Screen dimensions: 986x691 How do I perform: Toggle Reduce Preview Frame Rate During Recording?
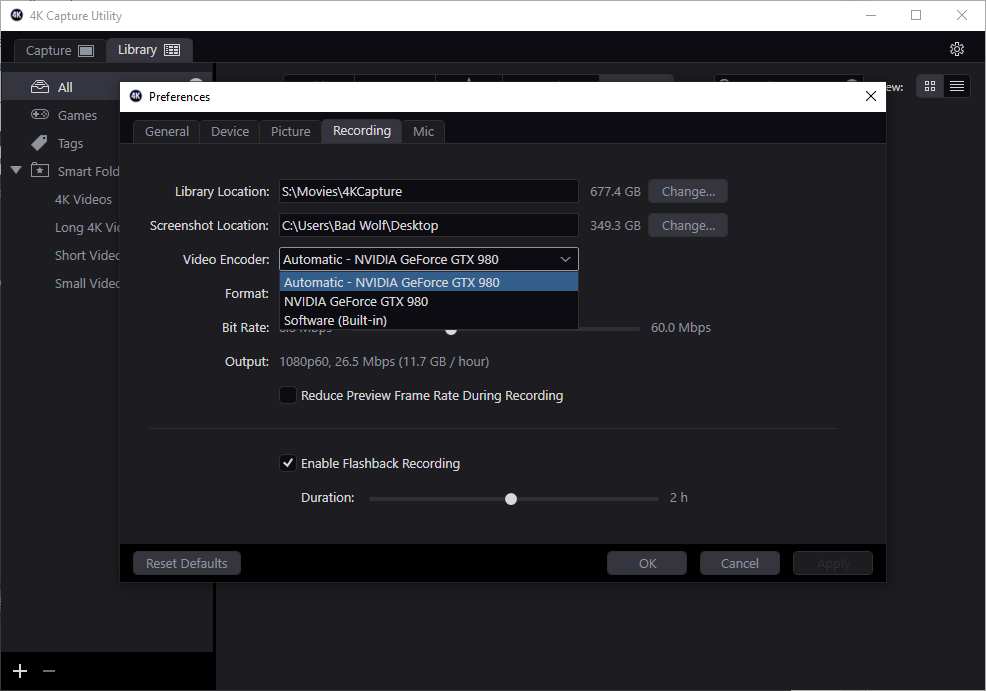(x=287, y=395)
